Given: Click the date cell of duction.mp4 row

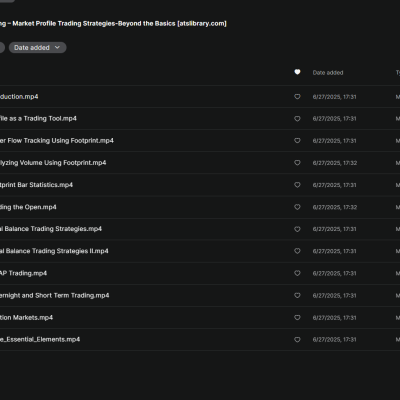Looking at the screenshot, I should click(334, 97).
